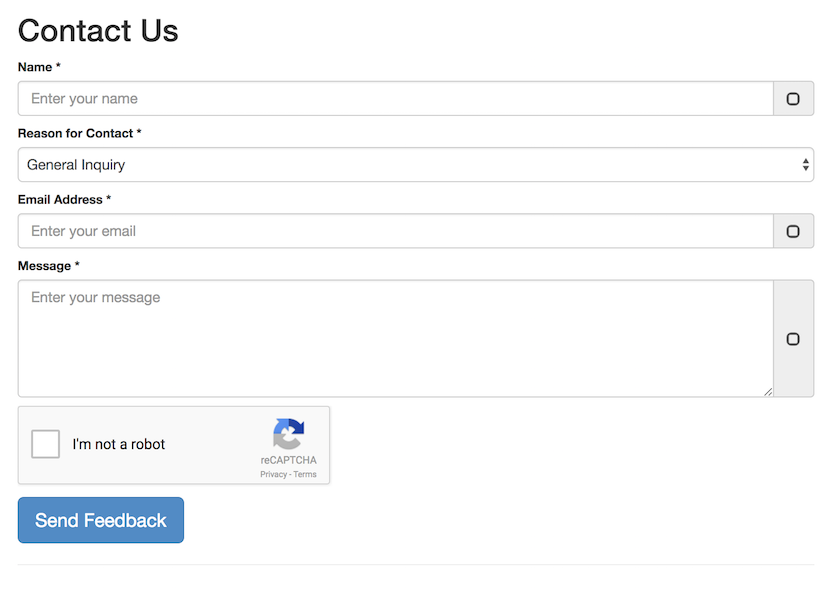This screenshot has width=832, height=589.
Task: Click the addon square beside the message area
Action: tap(793, 338)
